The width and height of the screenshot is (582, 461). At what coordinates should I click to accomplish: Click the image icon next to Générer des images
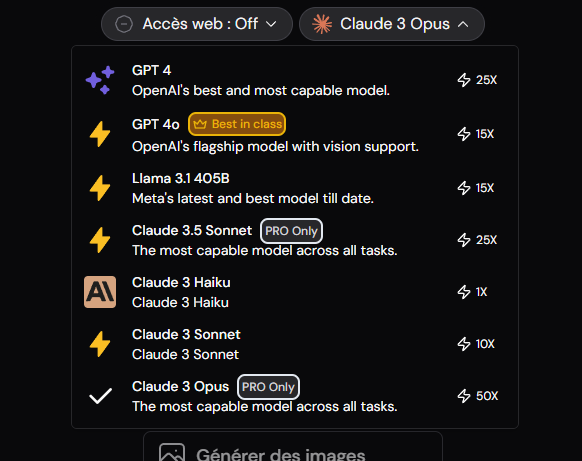172,453
